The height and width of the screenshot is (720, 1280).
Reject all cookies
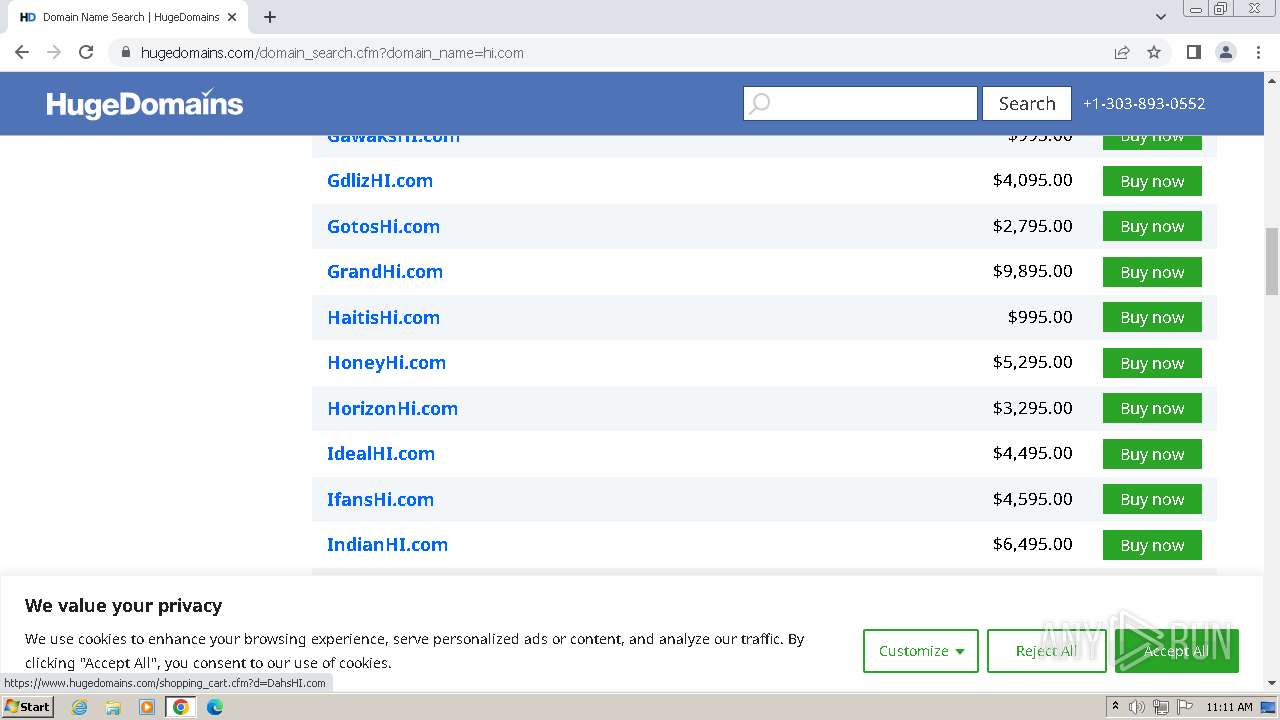coord(1046,651)
